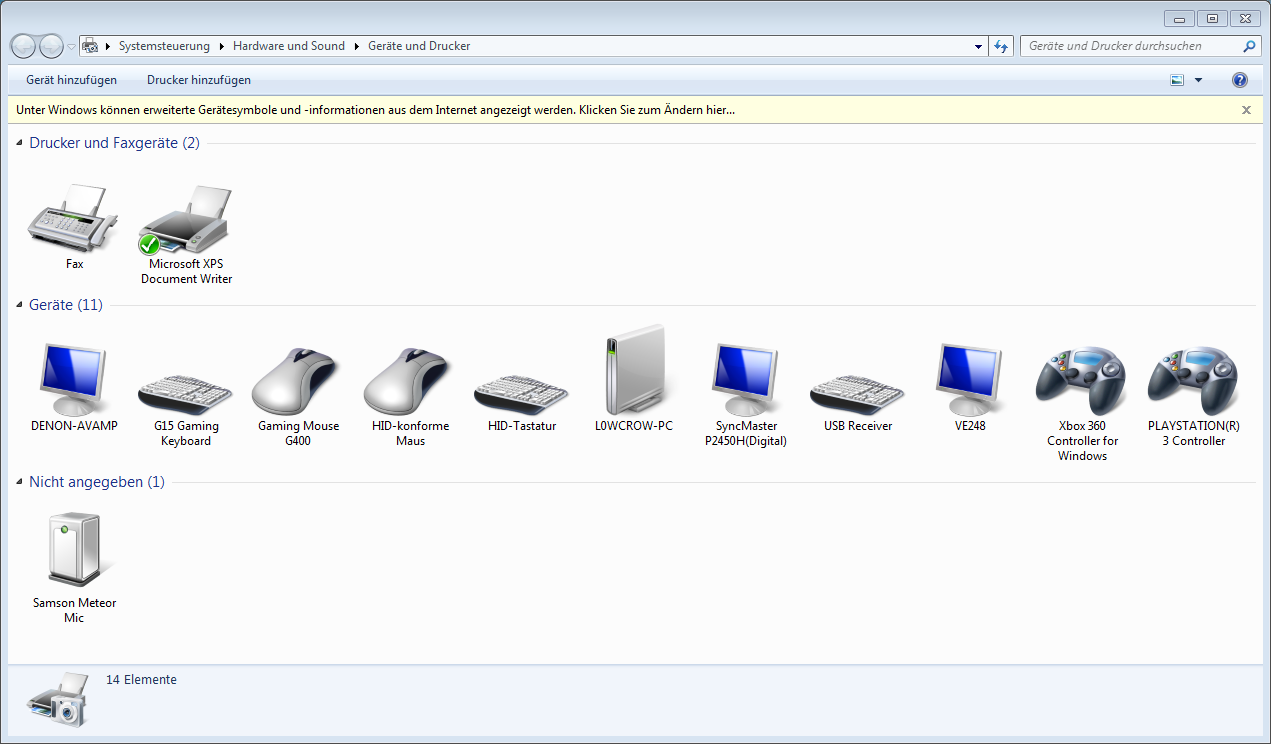Select Microsoft XPS Document Writer printer
Screen dimensions: 1271x744
(x=186, y=219)
